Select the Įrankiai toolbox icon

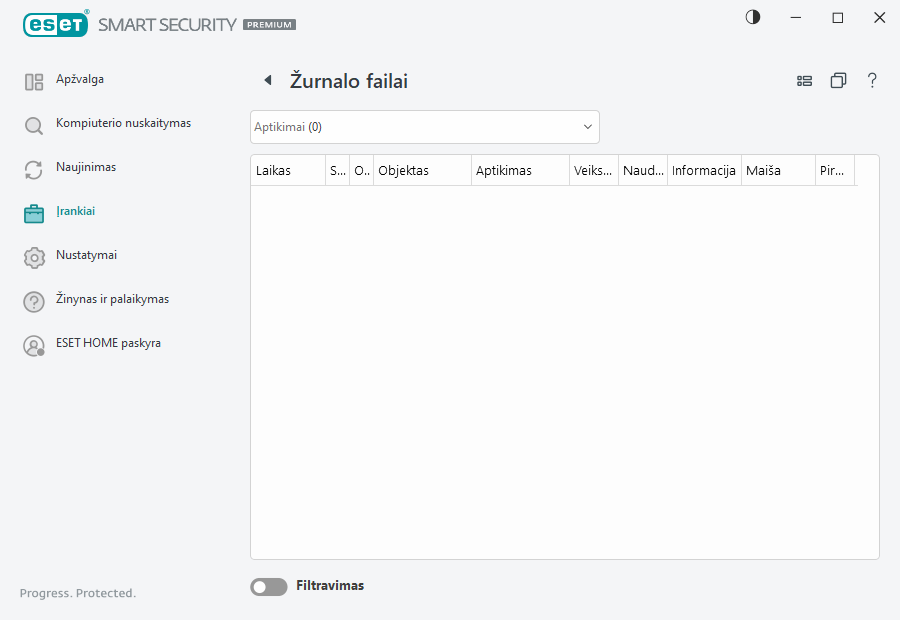coord(33,212)
